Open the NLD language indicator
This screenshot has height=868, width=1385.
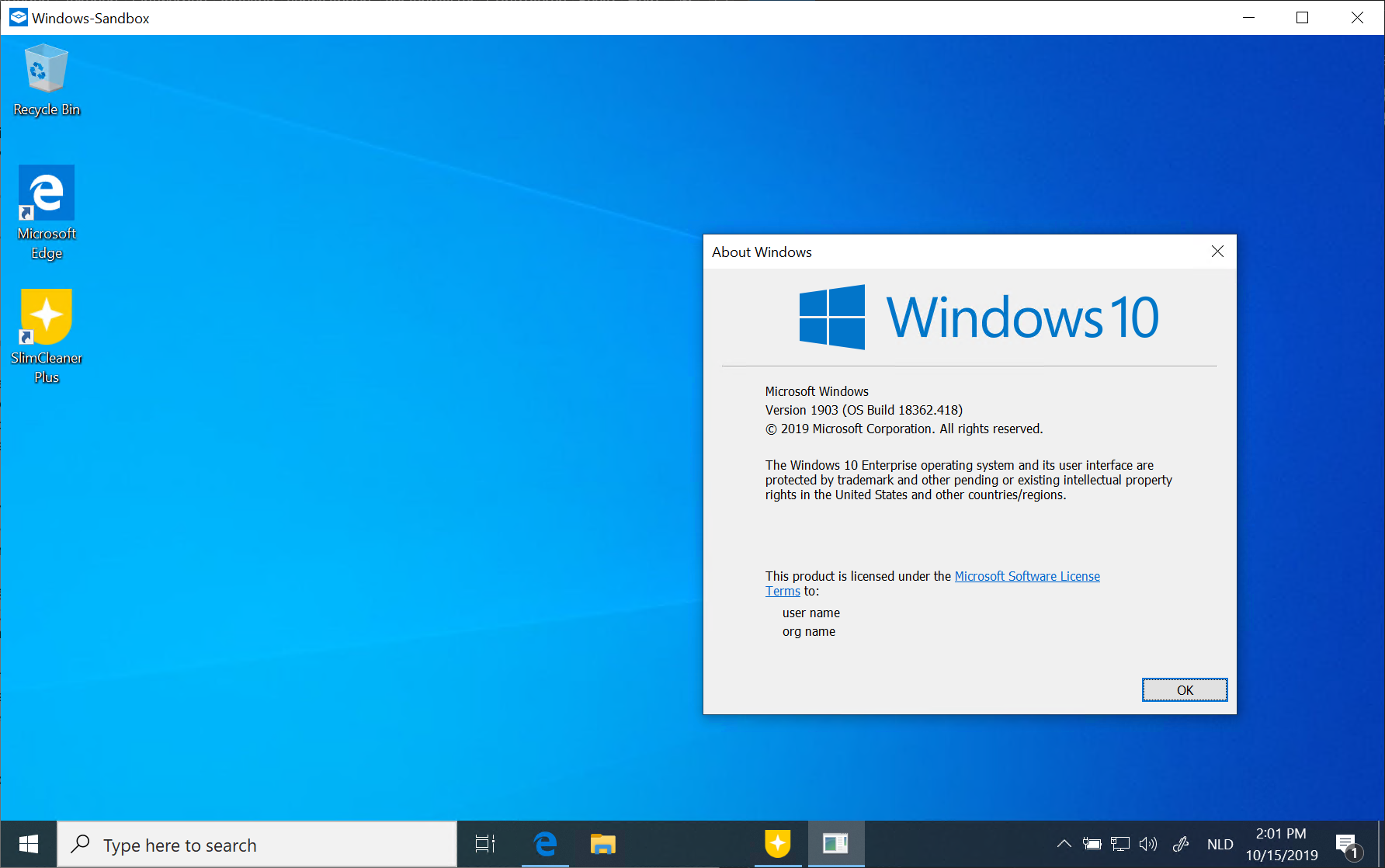click(x=1220, y=844)
